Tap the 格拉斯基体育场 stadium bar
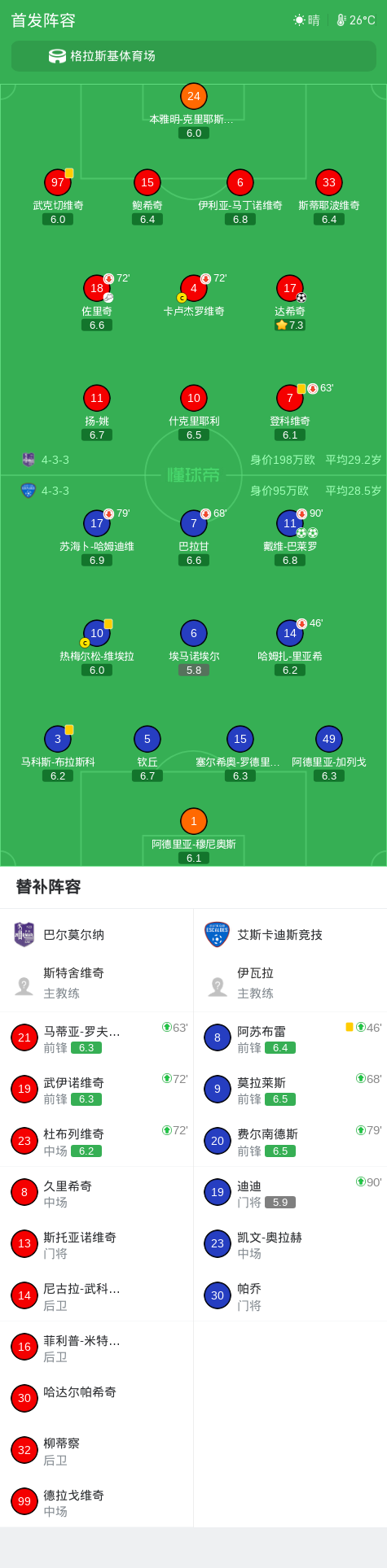Viewport: 387px width, 1568px height. 194,56
